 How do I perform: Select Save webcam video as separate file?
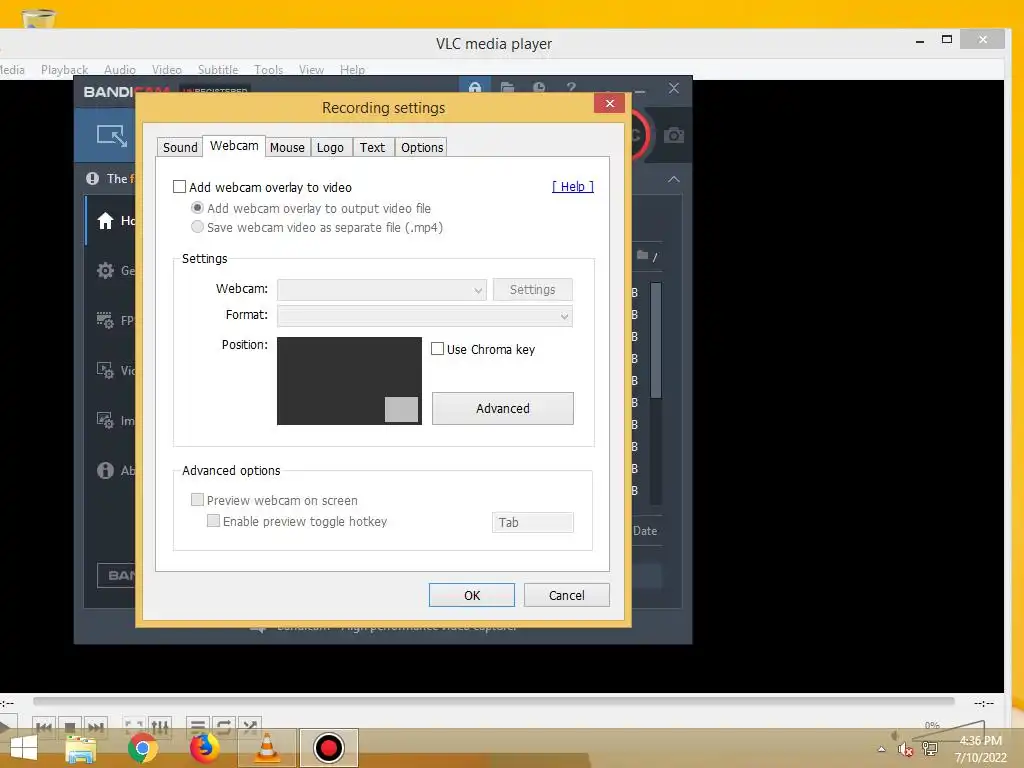[197, 227]
